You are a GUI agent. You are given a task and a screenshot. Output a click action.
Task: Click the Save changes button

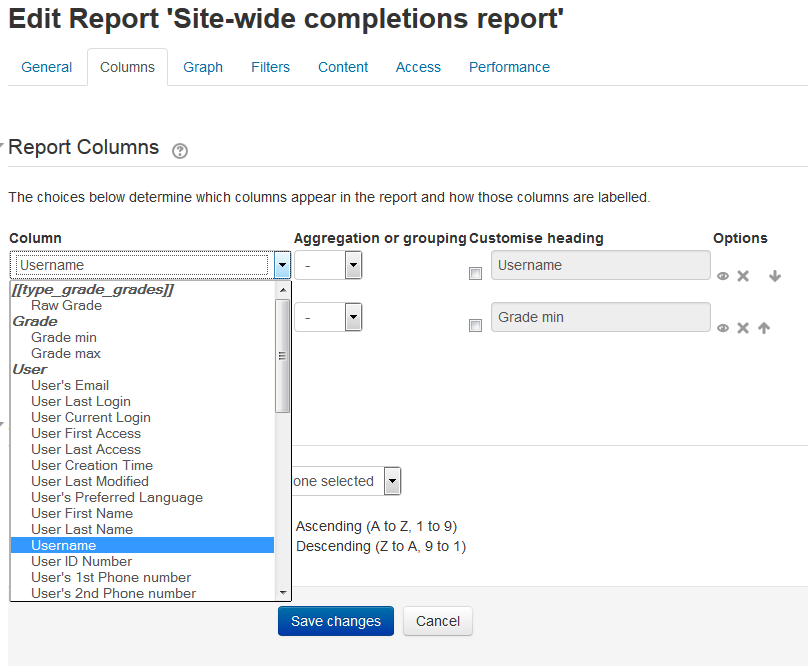(336, 621)
